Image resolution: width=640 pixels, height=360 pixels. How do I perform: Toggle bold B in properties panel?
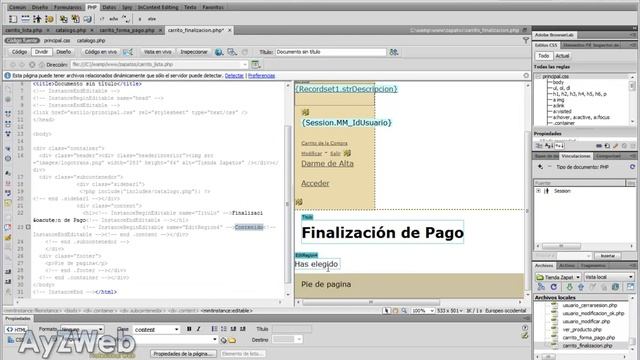tap(189, 329)
